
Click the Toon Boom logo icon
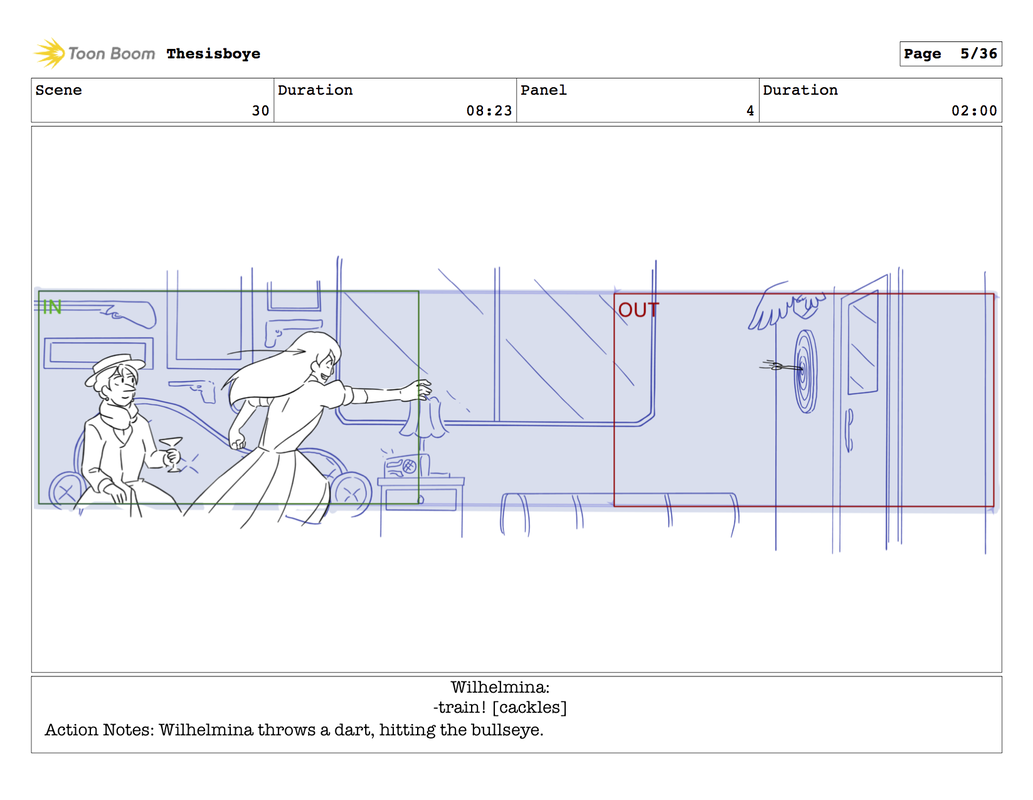pos(50,53)
